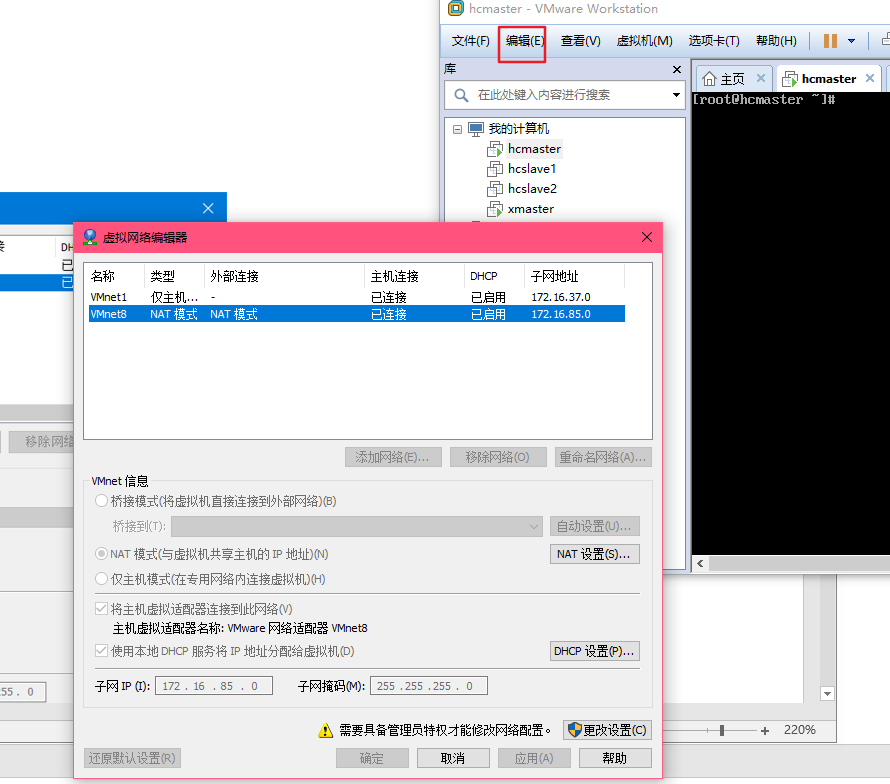Image resolution: width=890 pixels, height=784 pixels.
Task: Click the 帮助 button in dialog
Action: [x=615, y=758]
